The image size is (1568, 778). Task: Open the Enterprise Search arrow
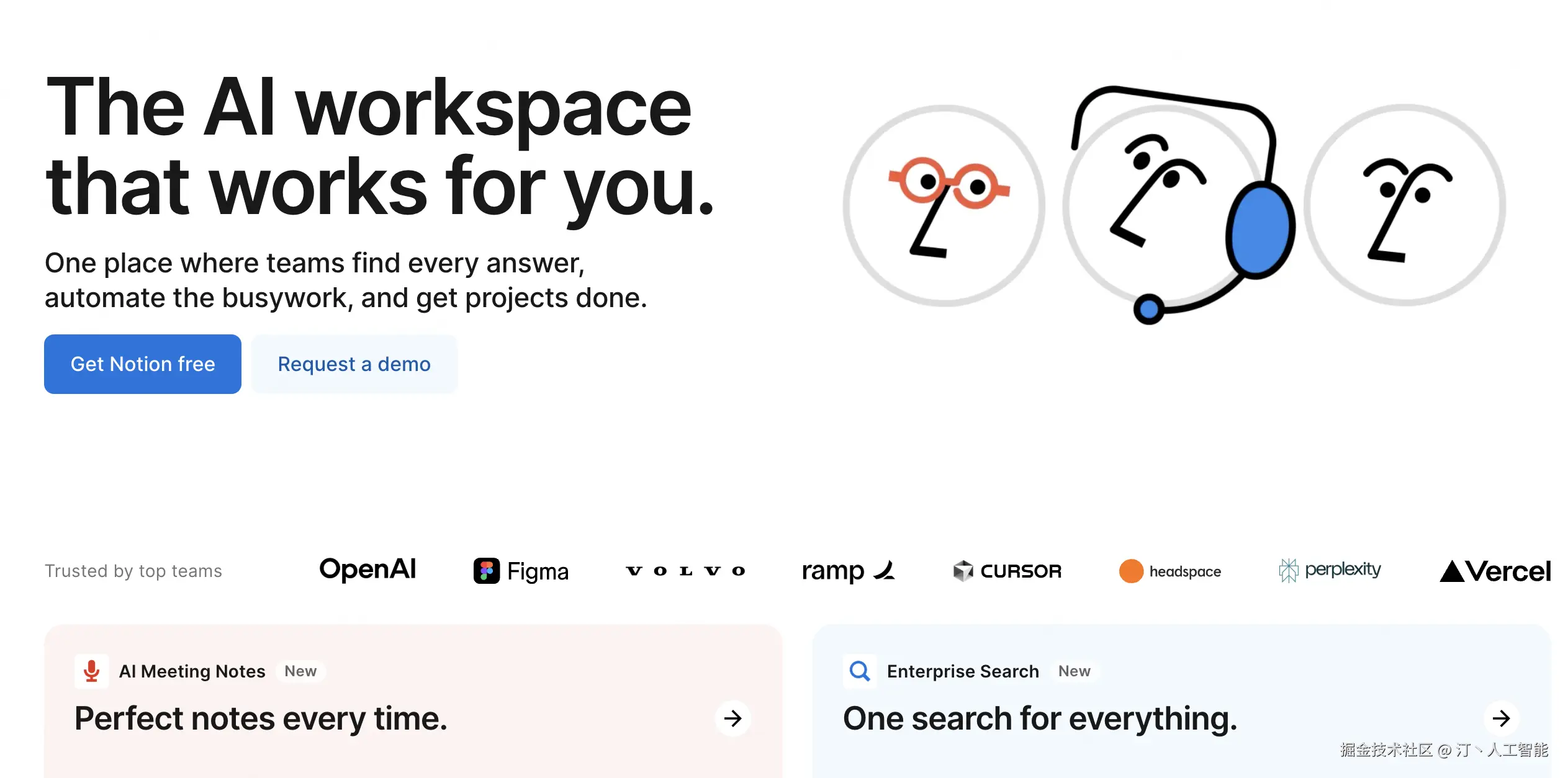(x=1501, y=718)
